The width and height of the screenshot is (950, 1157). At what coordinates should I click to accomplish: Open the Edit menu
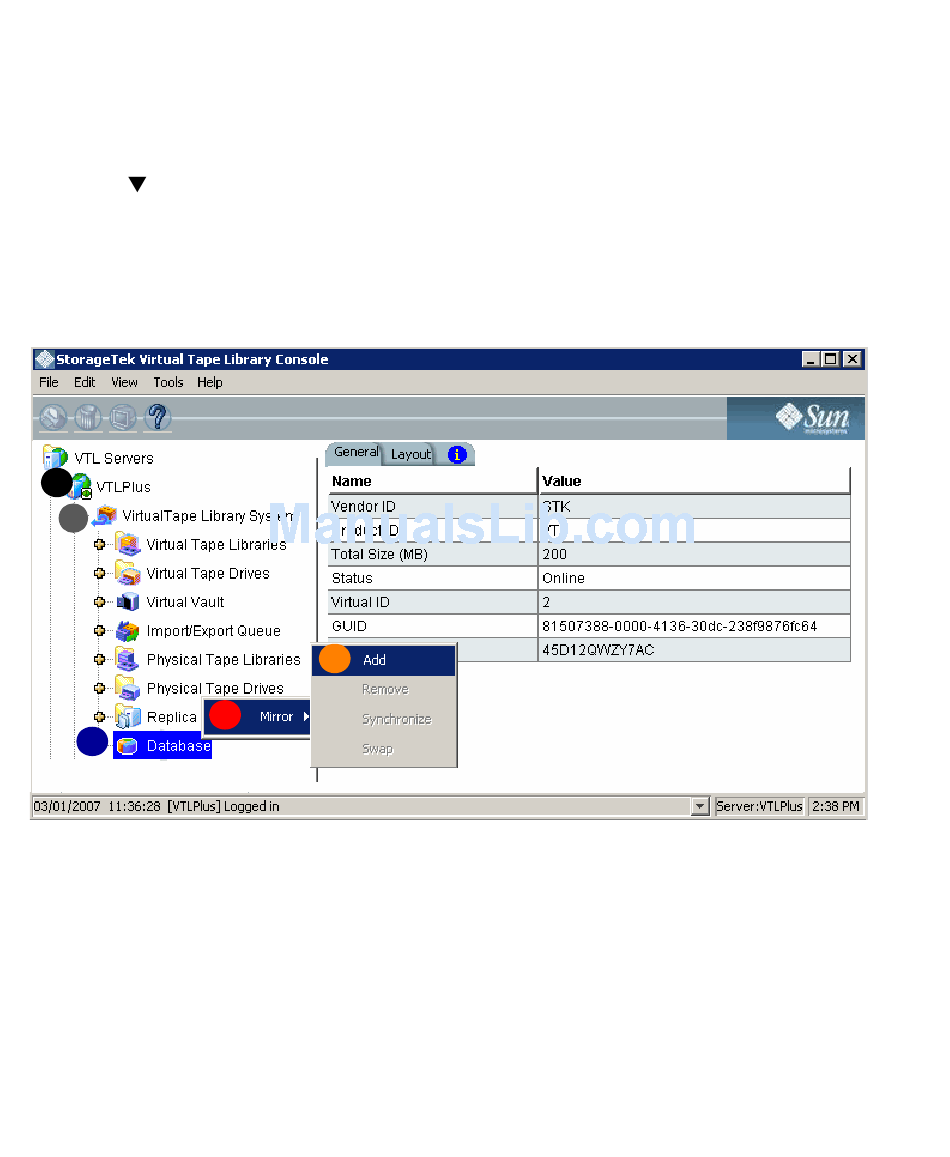coord(84,382)
